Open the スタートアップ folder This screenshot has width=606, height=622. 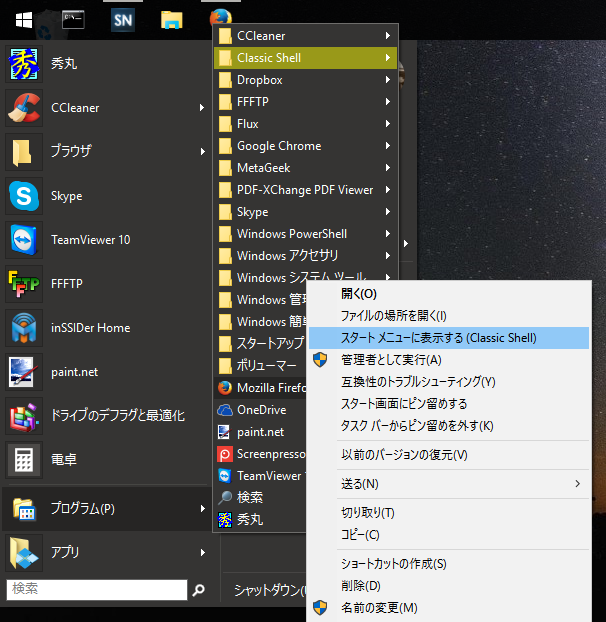262,344
